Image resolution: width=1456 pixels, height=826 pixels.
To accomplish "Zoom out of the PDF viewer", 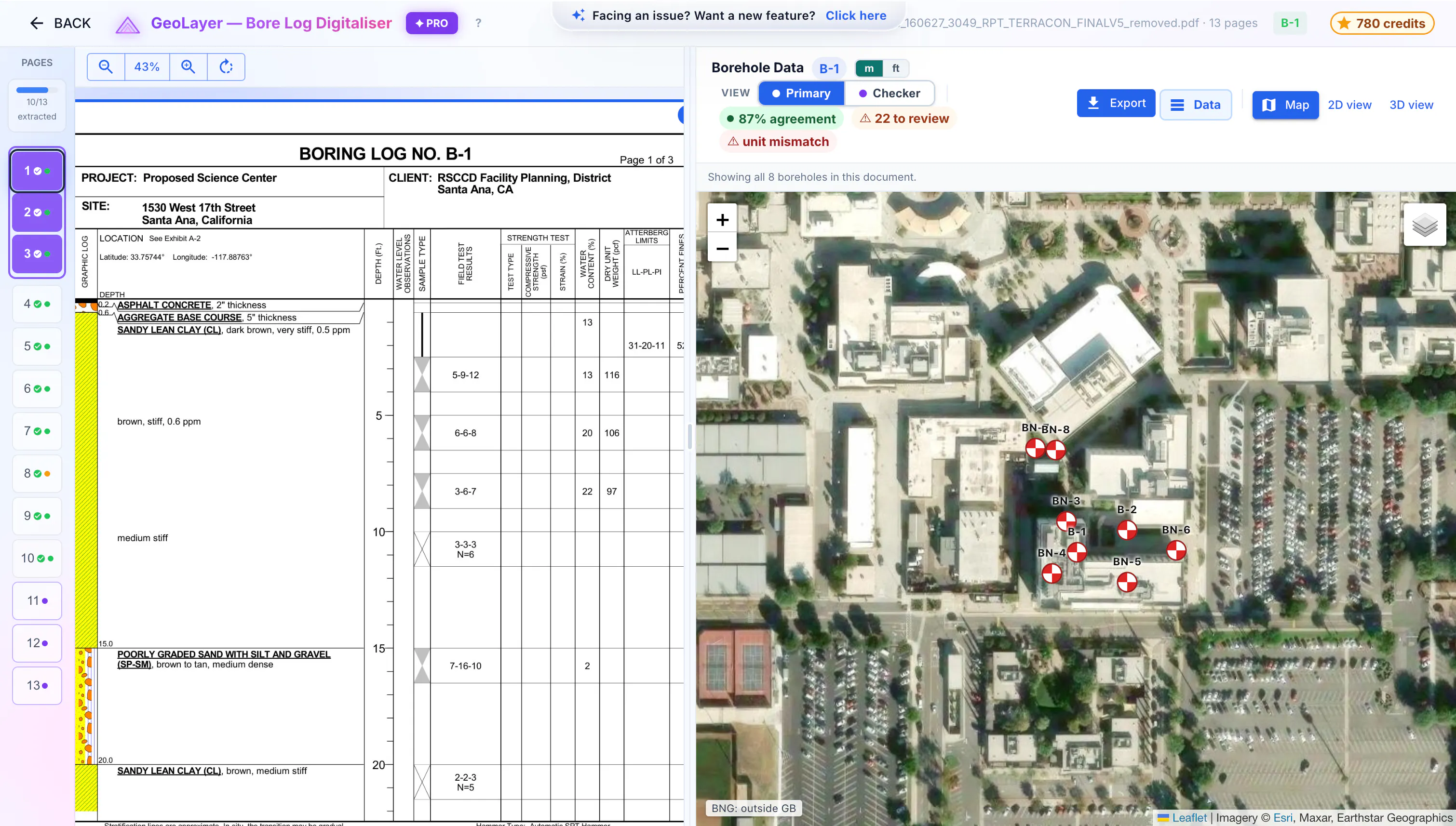I will [106, 67].
